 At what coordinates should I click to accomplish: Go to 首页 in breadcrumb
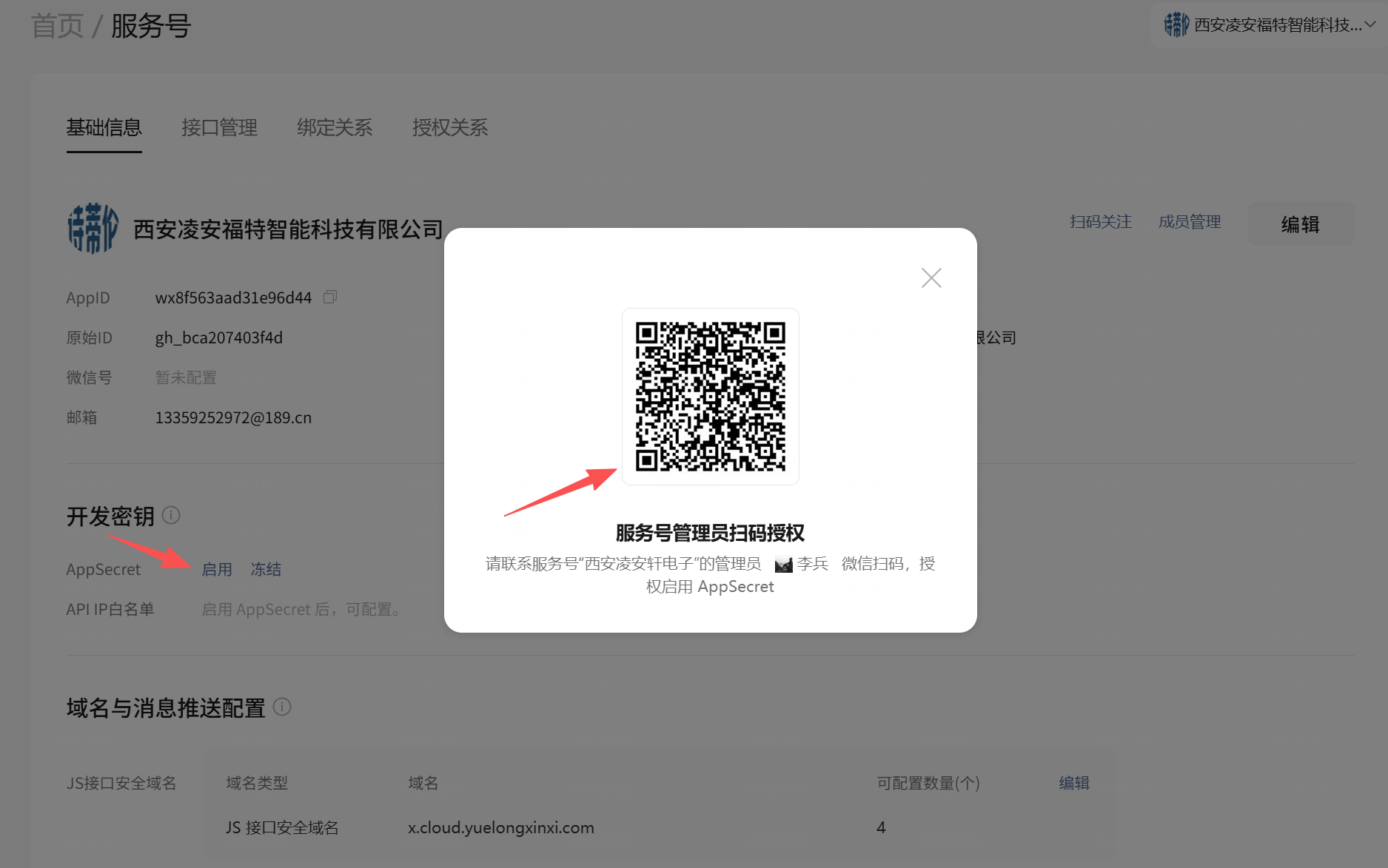pyautogui.click(x=57, y=26)
